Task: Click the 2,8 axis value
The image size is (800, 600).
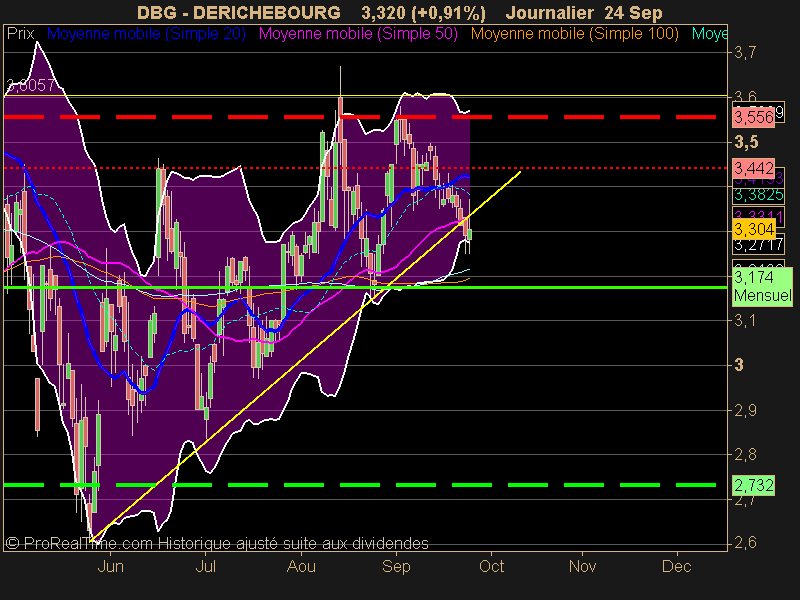Action: [x=745, y=454]
